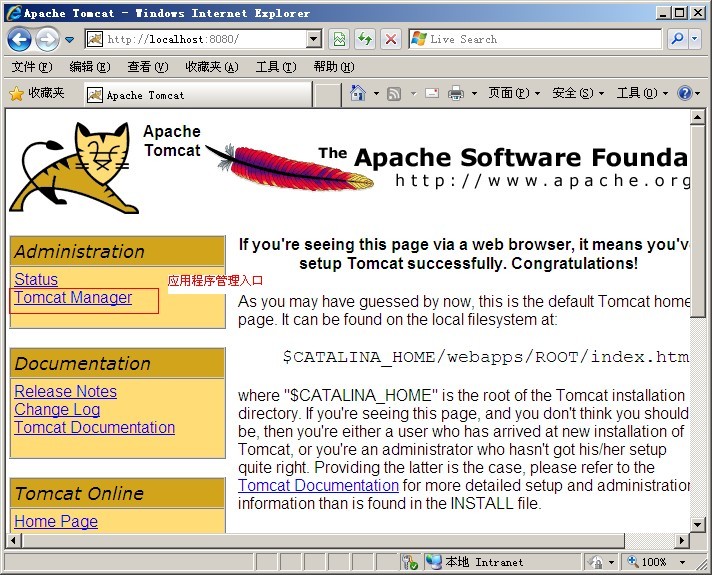
Task: Open search provider dropdown arrow
Action: pos(695,40)
